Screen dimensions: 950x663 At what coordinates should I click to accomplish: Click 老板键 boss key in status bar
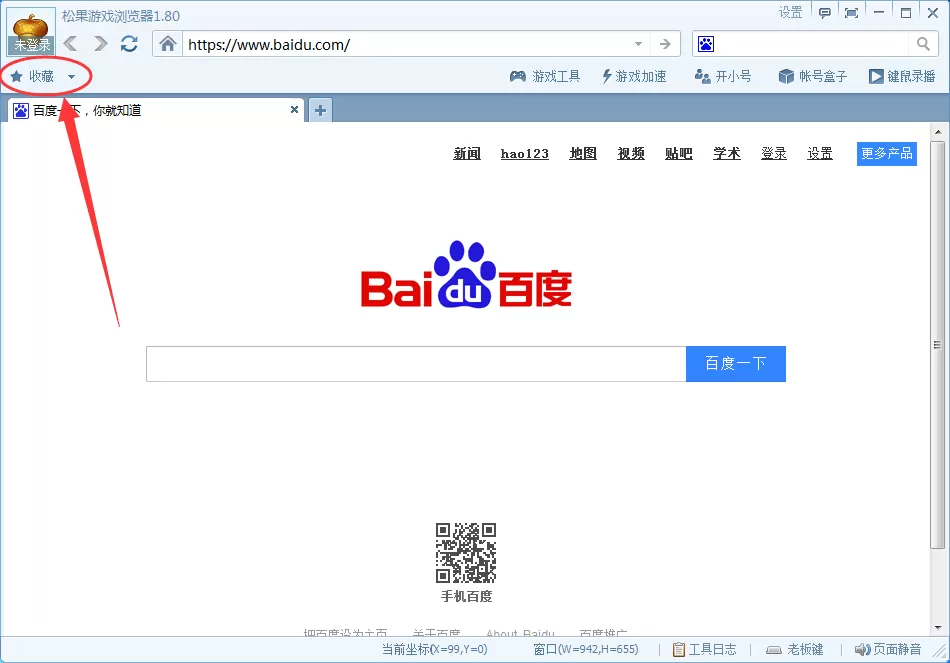point(795,650)
